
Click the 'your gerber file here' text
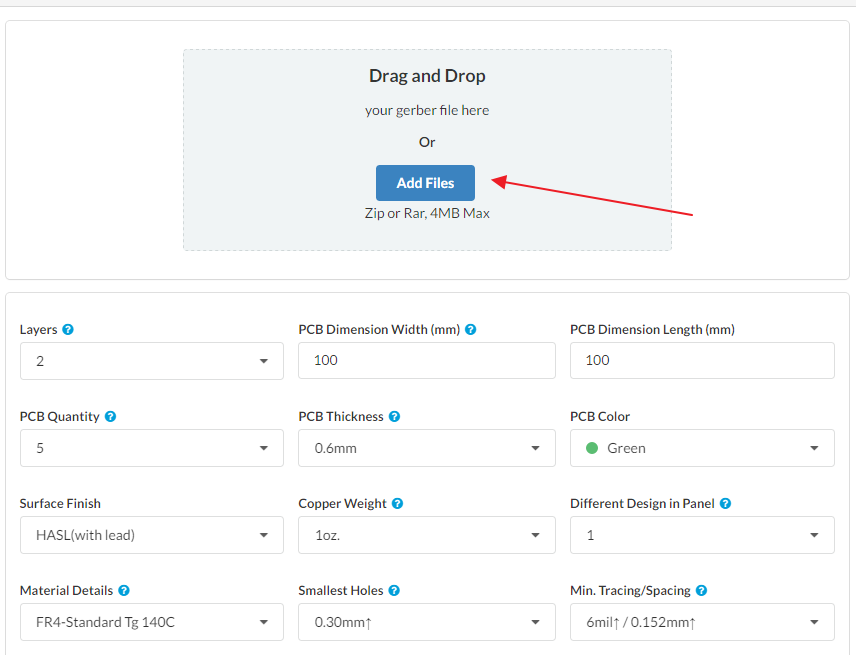tap(427, 110)
